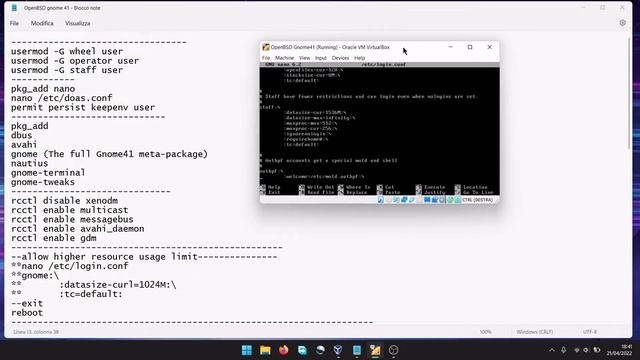
Task: Open the VirtualBox cube icon in taskbar
Action: (x=338, y=350)
